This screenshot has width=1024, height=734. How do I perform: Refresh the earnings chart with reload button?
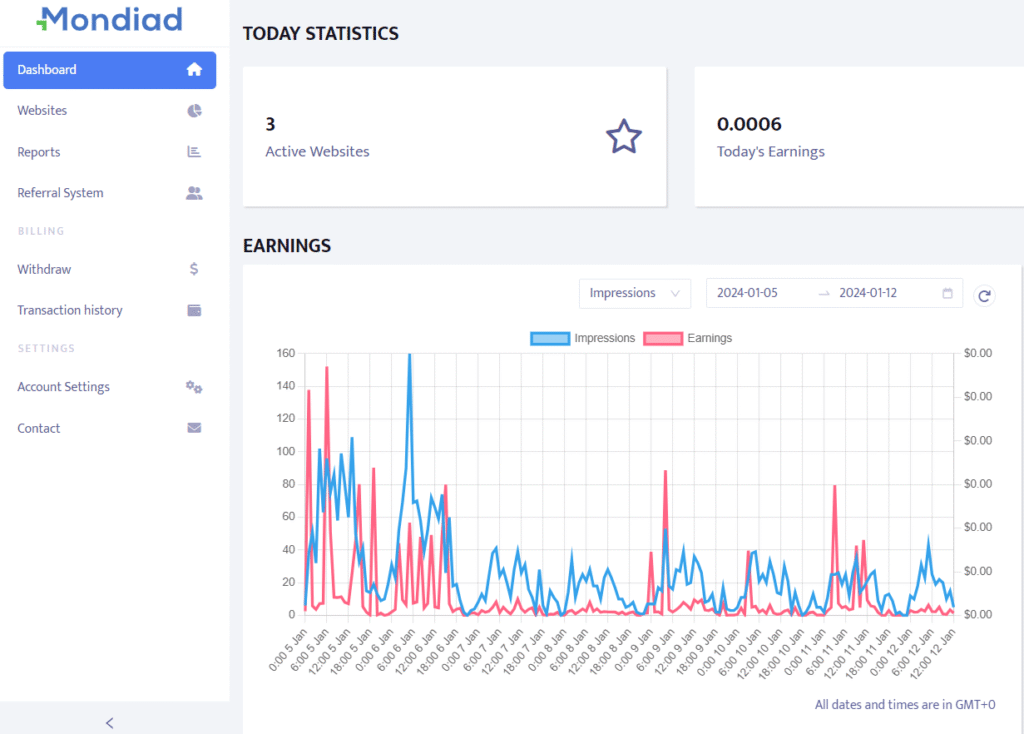click(x=984, y=296)
